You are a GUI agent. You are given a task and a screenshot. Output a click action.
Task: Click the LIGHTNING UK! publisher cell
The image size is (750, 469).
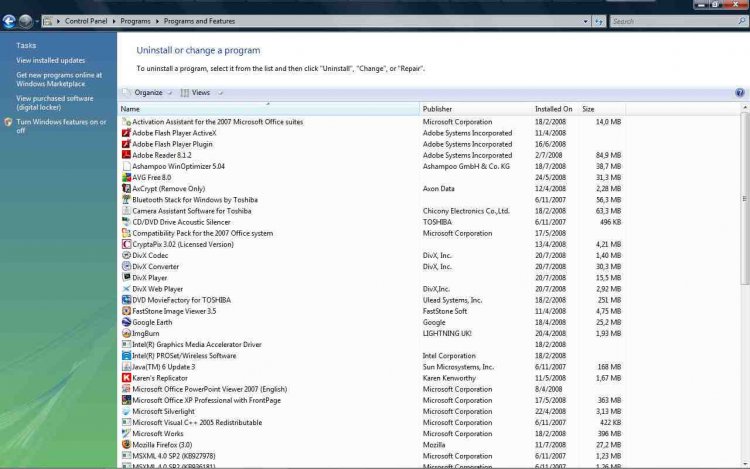(447, 333)
